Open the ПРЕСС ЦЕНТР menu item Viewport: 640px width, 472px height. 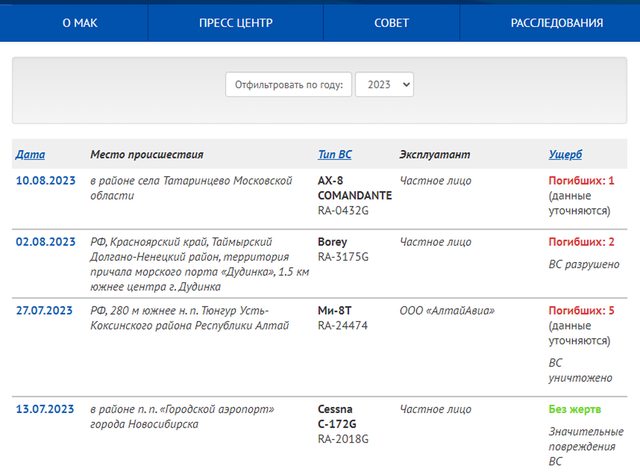tap(236, 23)
